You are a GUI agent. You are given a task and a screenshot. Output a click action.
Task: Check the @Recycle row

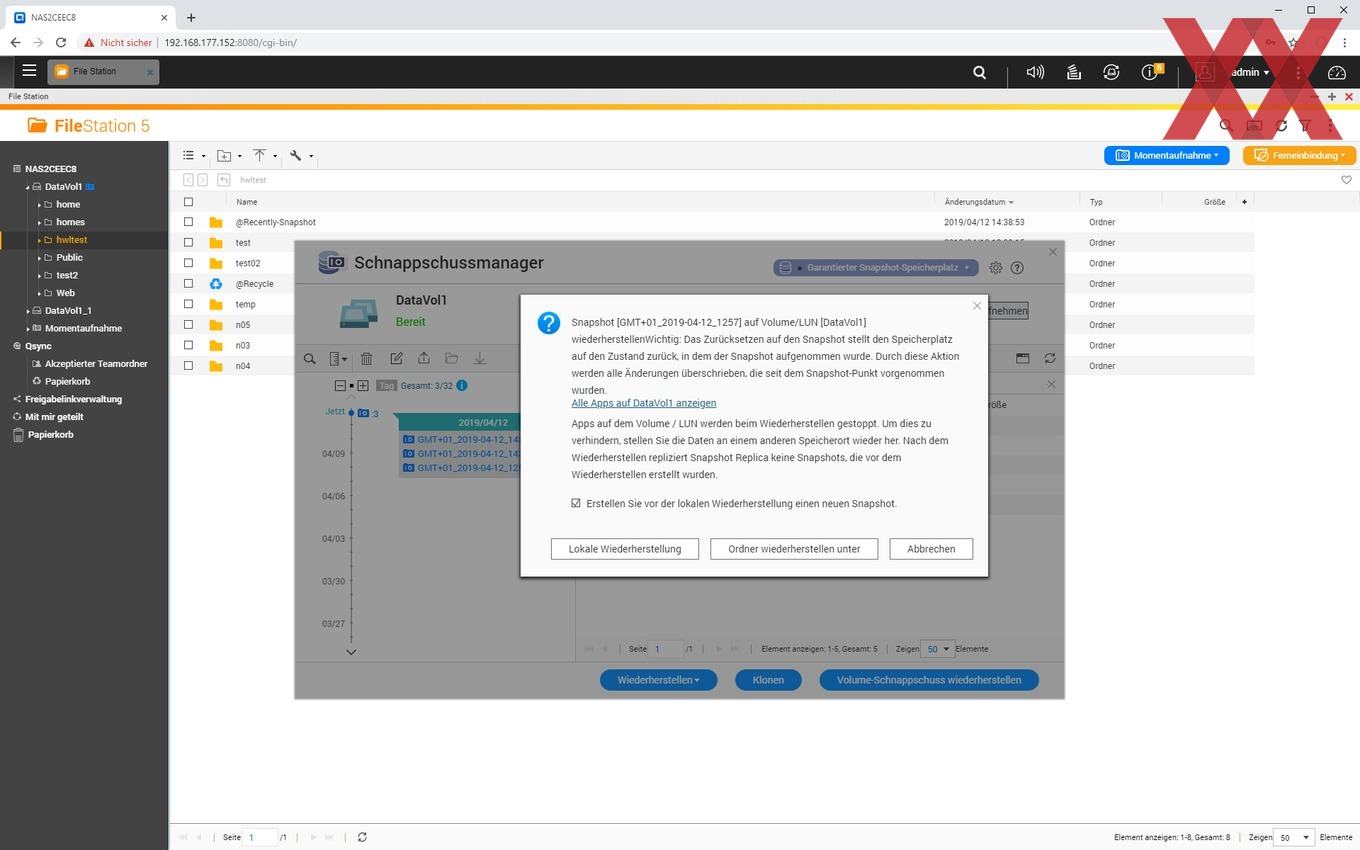tap(188, 284)
